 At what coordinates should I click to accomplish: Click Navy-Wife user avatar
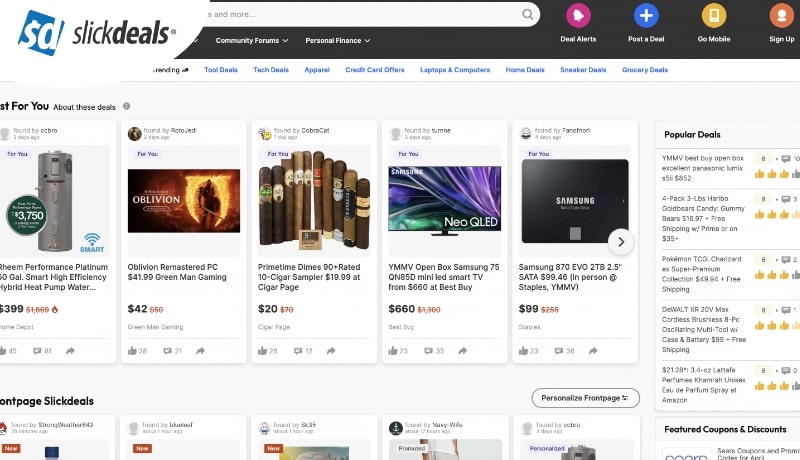click(x=396, y=428)
